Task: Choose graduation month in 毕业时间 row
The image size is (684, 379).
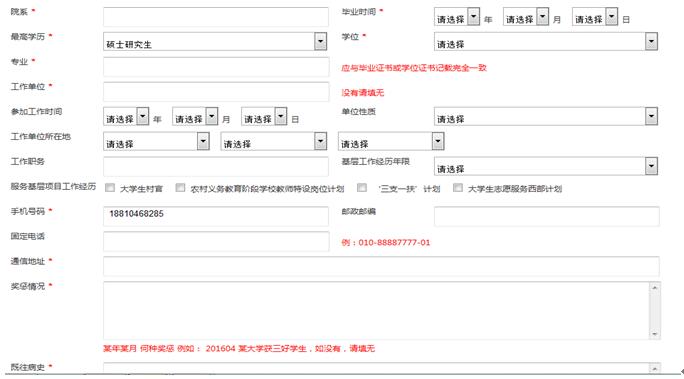Action: click(x=526, y=17)
